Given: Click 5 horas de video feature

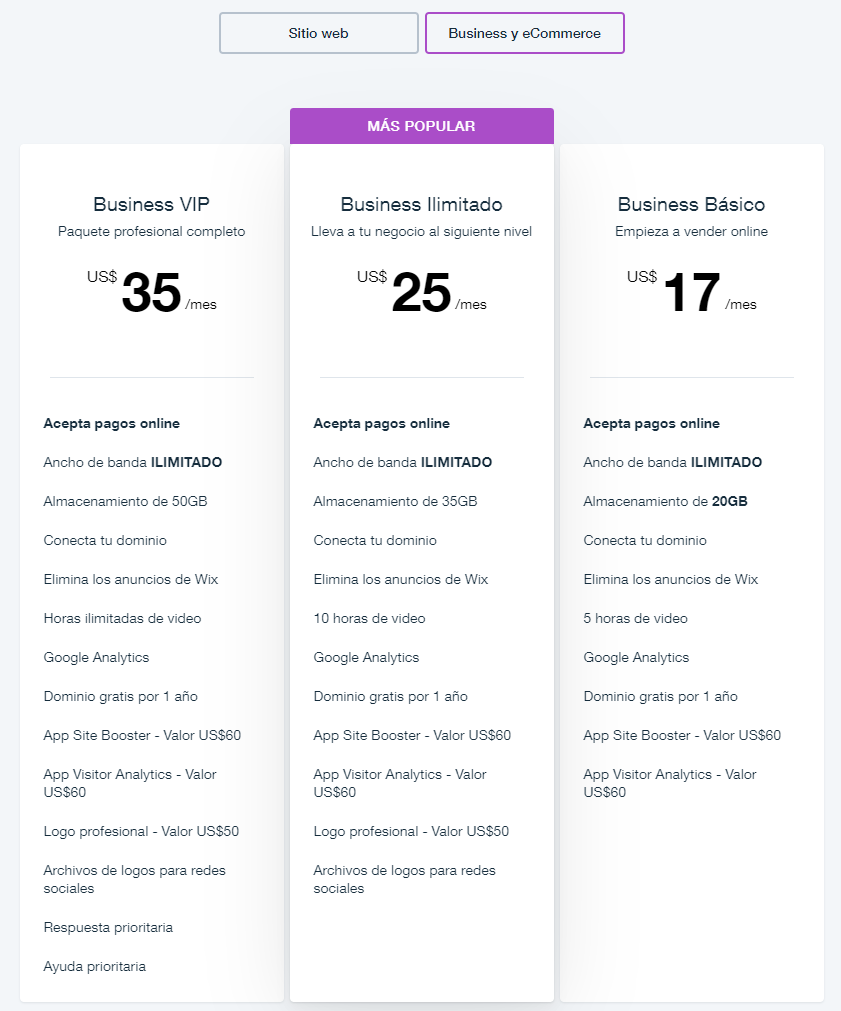Looking at the screenshot, I should coord(635,618).
